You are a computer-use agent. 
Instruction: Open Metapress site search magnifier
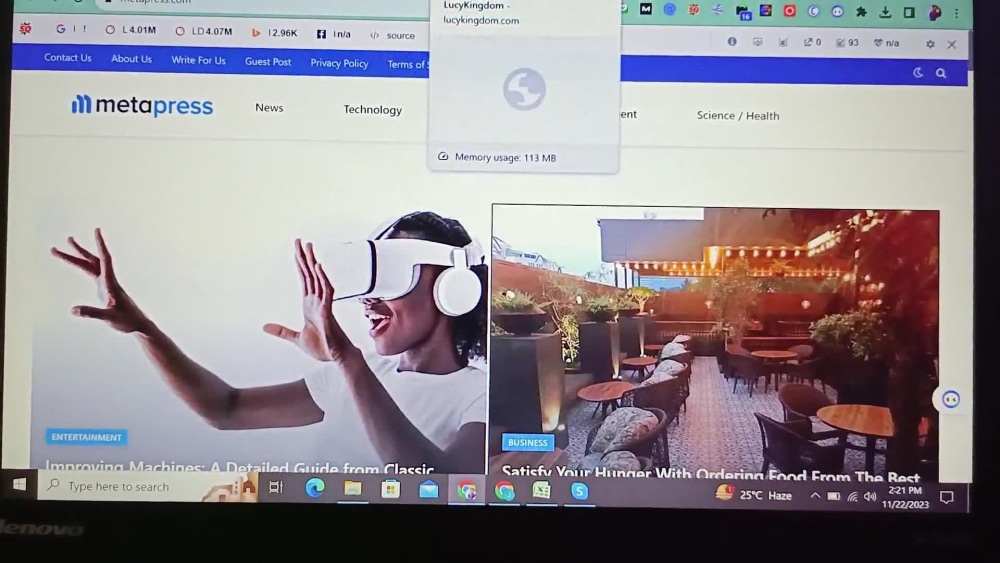tap(941, 73)
